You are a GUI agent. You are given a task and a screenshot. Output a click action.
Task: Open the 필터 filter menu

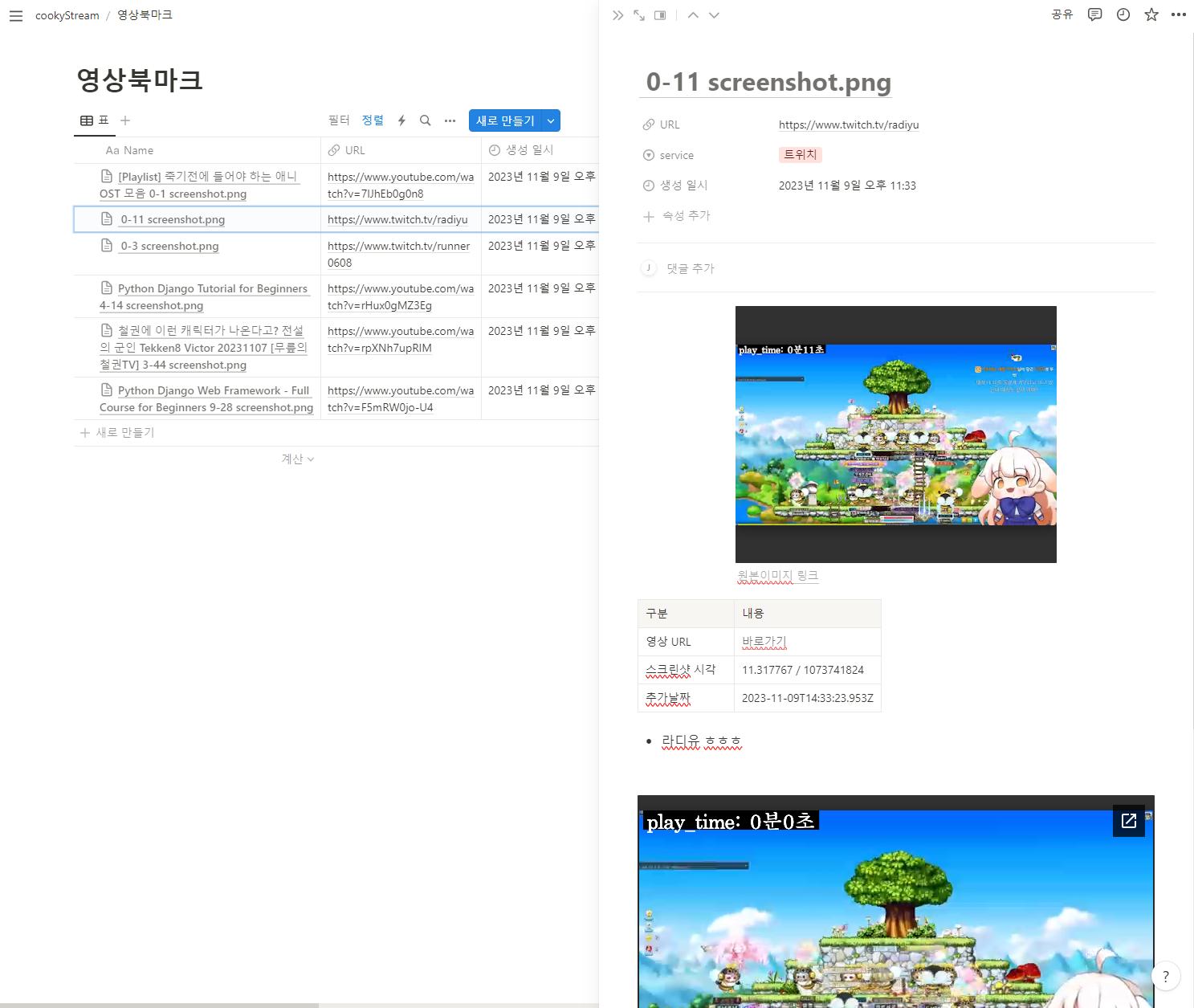click(339, 120)
